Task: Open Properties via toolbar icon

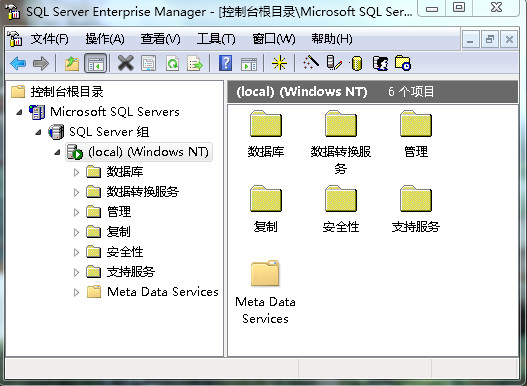Action: [x=149, y=63]
